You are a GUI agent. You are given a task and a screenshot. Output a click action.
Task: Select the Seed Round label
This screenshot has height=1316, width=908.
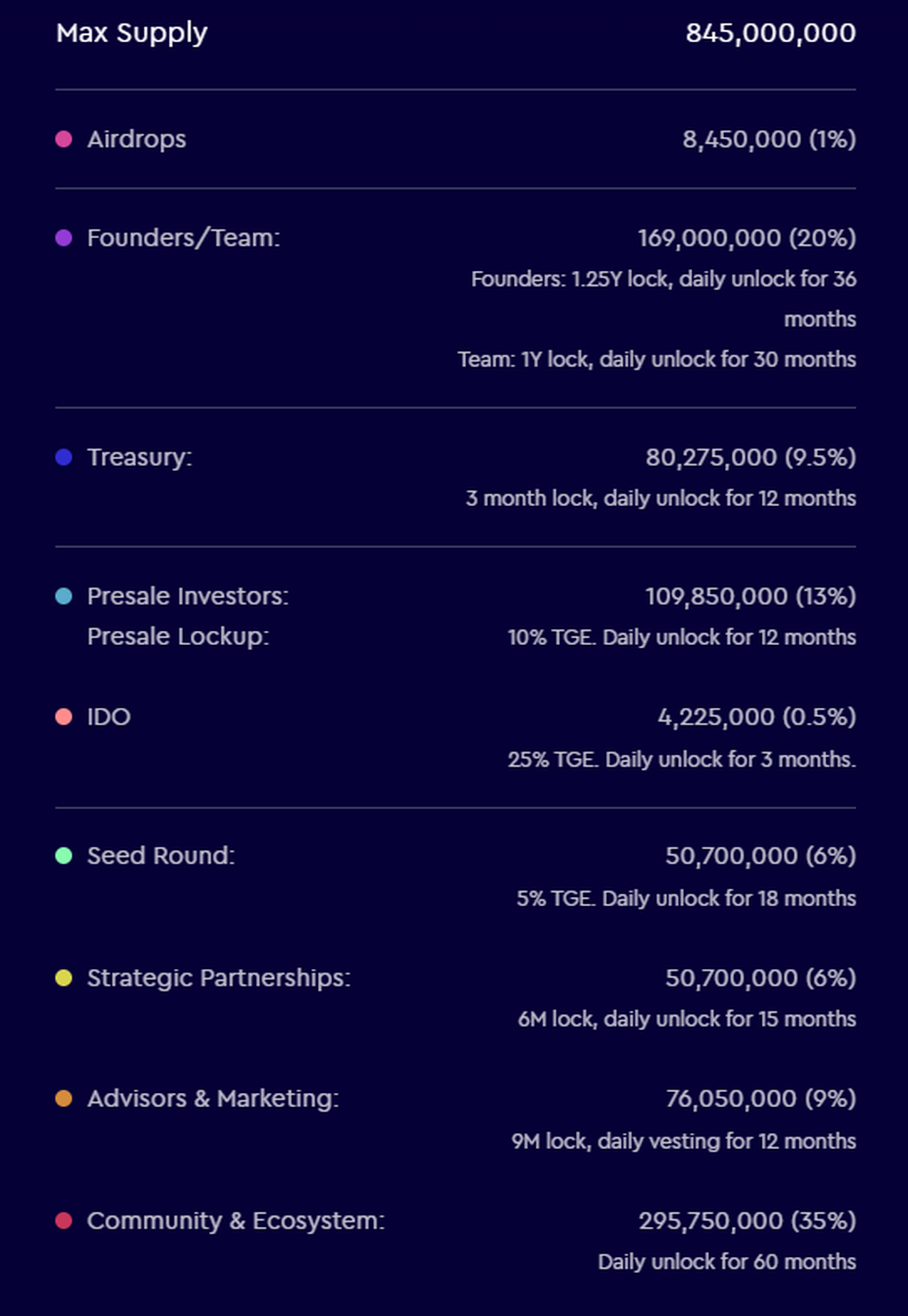(x=160, y=856)
